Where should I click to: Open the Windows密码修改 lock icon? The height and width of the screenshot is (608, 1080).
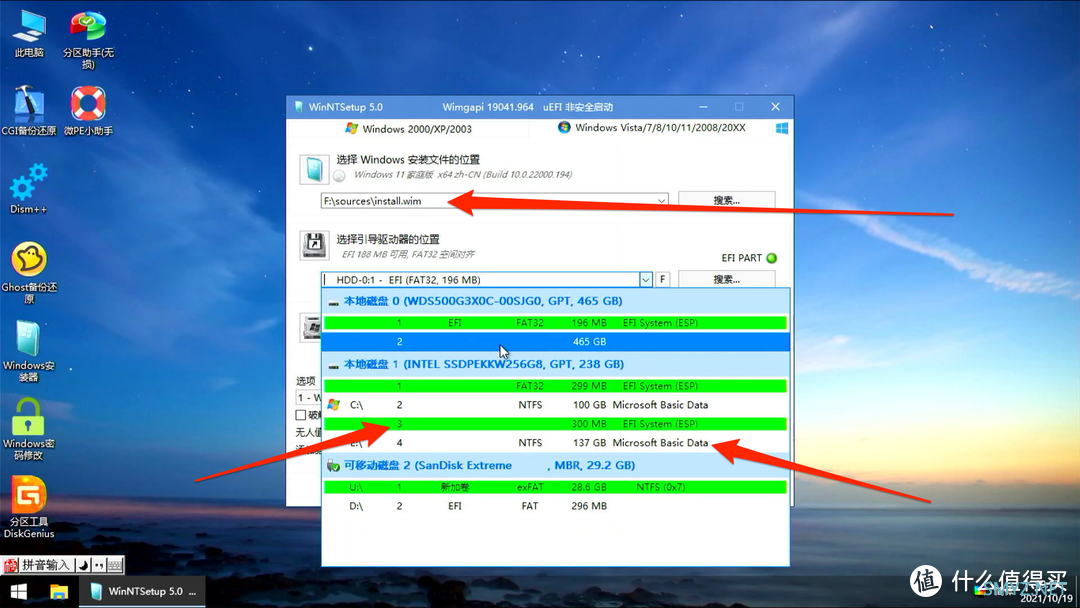(29, 429)
